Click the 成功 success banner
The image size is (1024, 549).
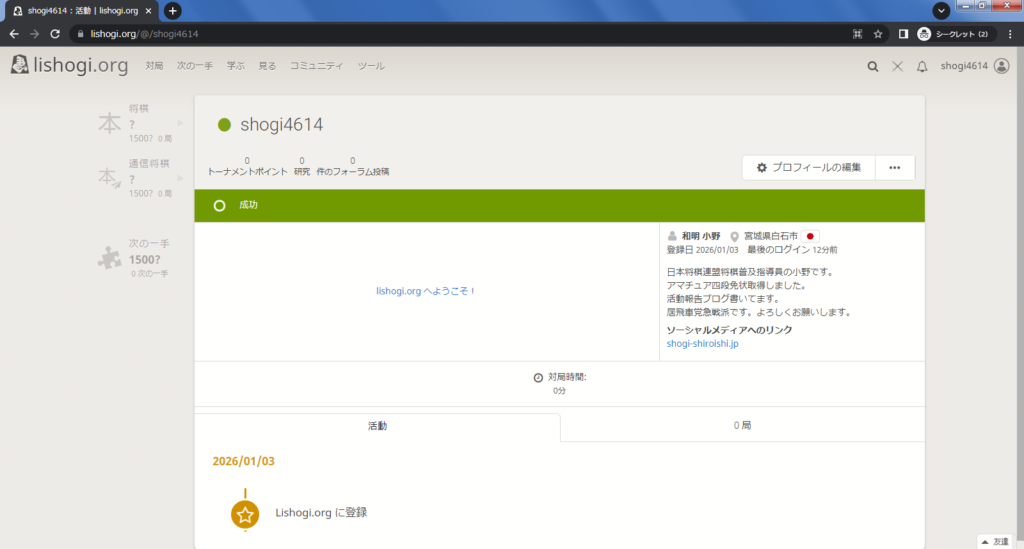tap(560, 206)
